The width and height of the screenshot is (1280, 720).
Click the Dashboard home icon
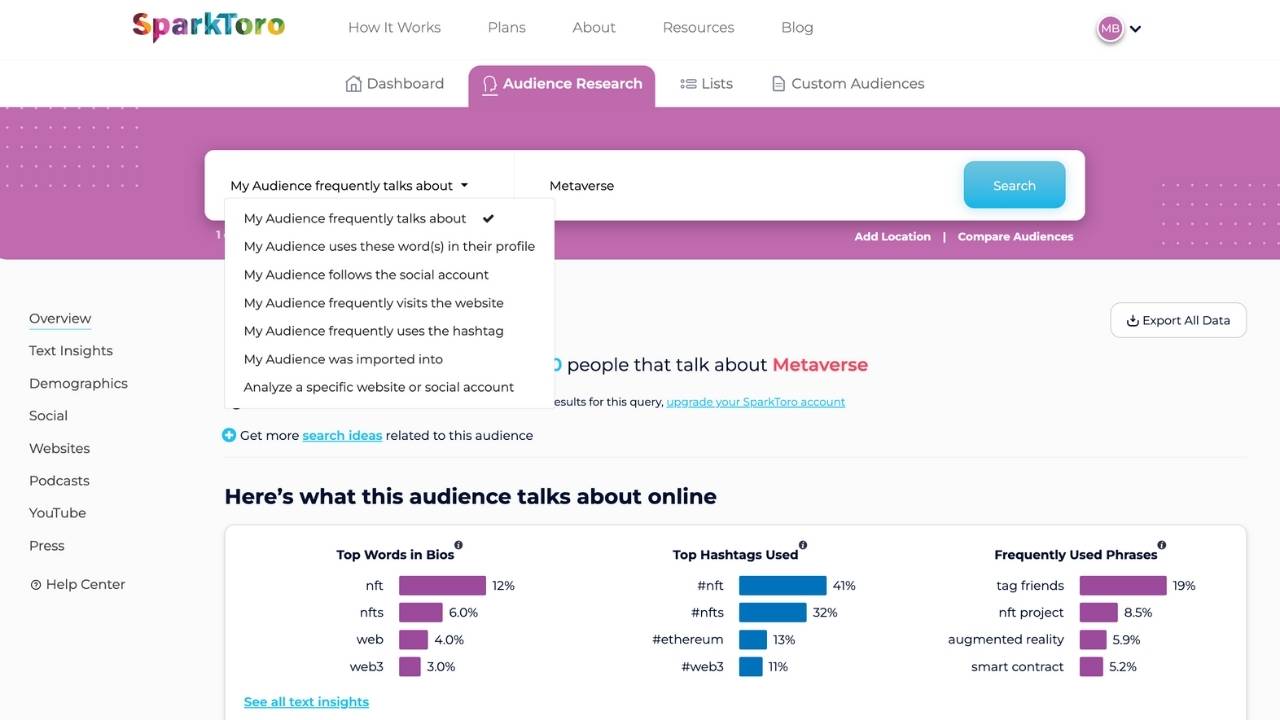353,84
